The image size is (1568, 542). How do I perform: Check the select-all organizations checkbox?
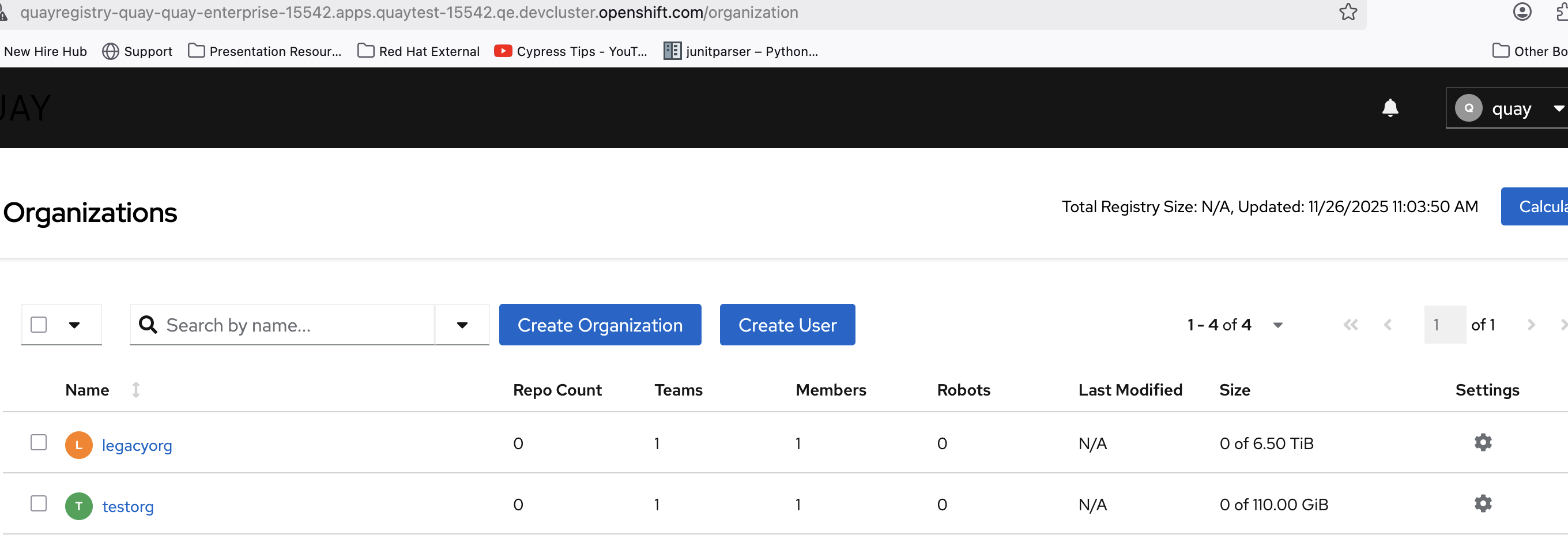click(x=39, y=325)
